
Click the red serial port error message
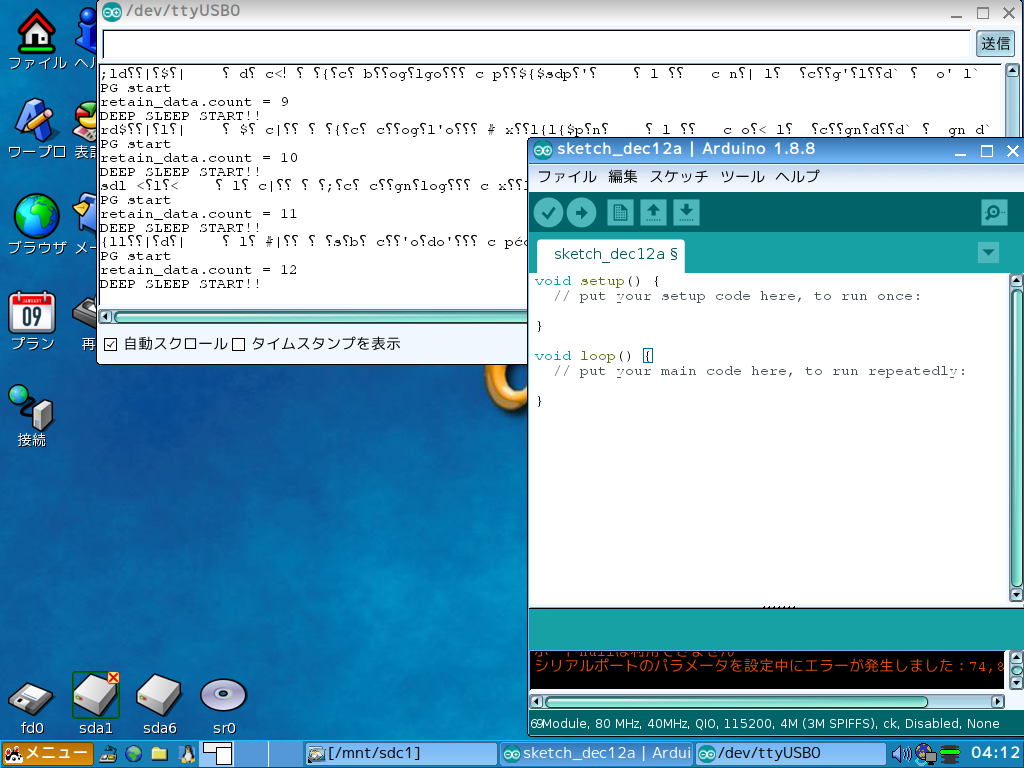[769, 666]
